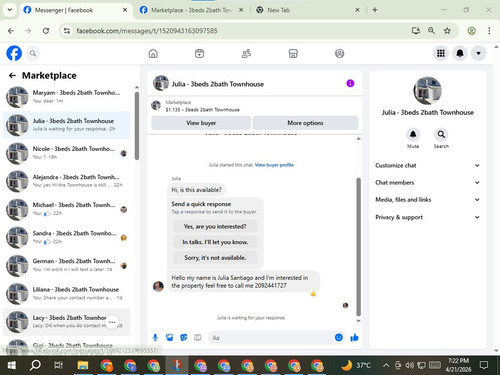
Task: Click the browser address bar URL
Action: pos(147,31)
